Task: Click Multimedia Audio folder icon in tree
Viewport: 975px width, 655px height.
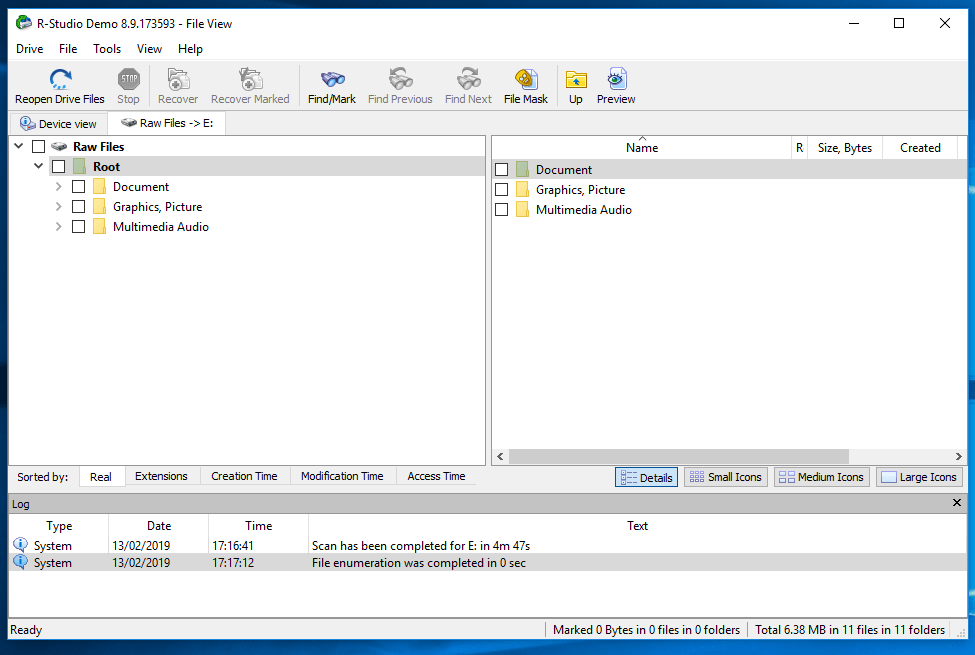Action: coord(99,226)
